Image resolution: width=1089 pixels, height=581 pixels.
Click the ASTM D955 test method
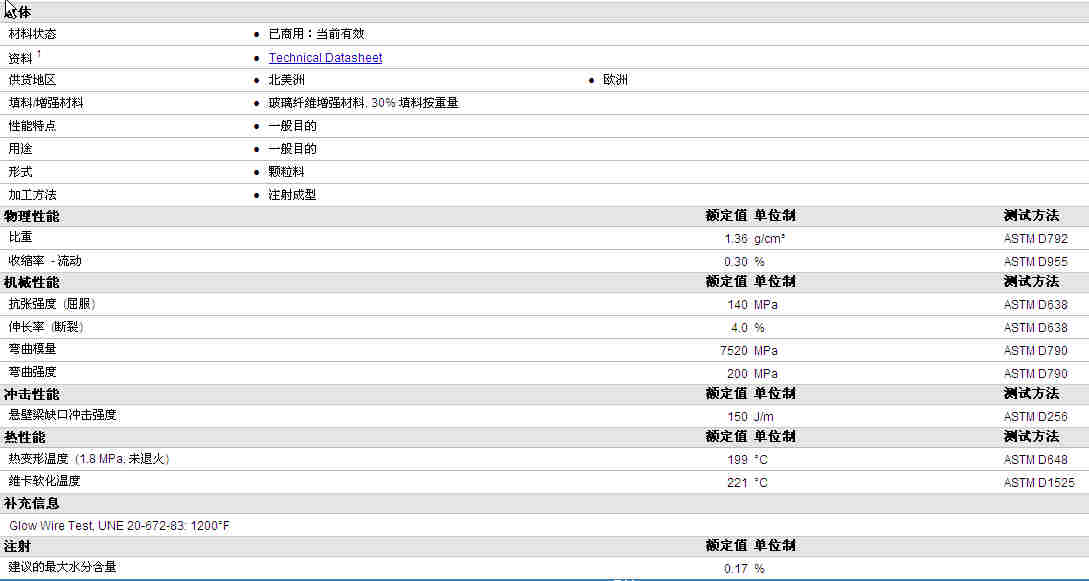1036,262
